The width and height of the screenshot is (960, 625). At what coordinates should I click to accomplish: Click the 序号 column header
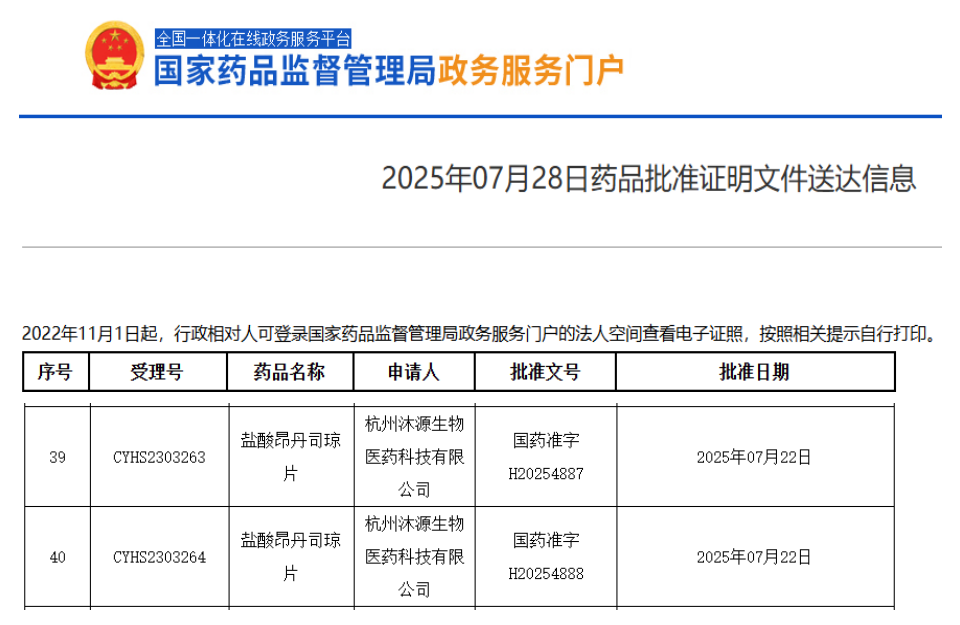pos(56,372)
